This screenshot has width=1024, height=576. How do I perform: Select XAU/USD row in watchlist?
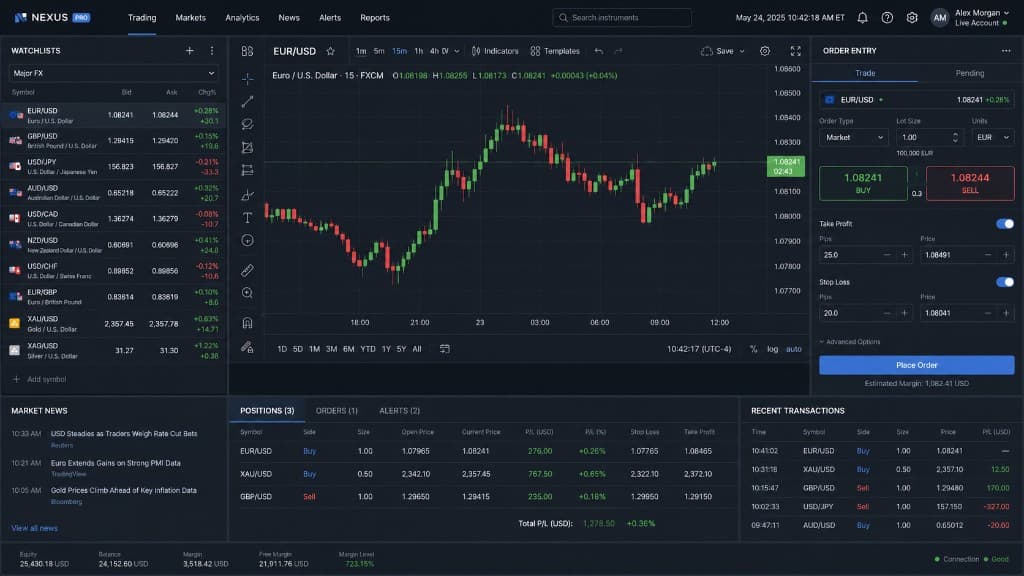(x=113, y=323)
